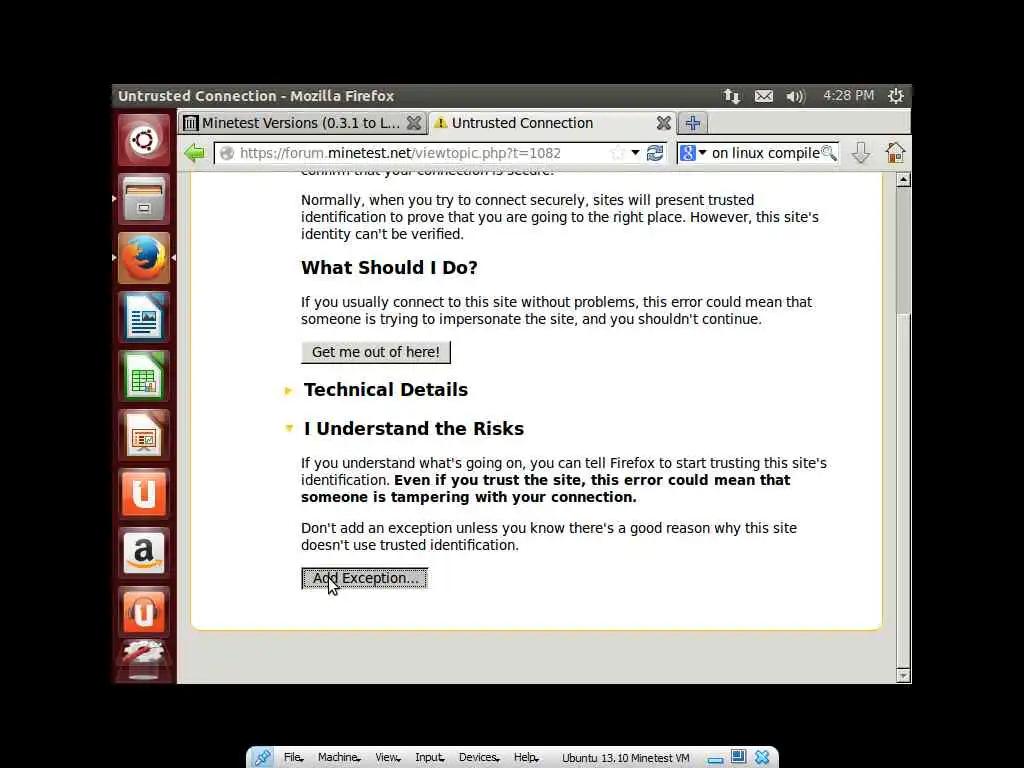Close the VM from VirtualBox toolbar
The height and width of the screenshot is (768, 1024).
click(x=761, y=758)
